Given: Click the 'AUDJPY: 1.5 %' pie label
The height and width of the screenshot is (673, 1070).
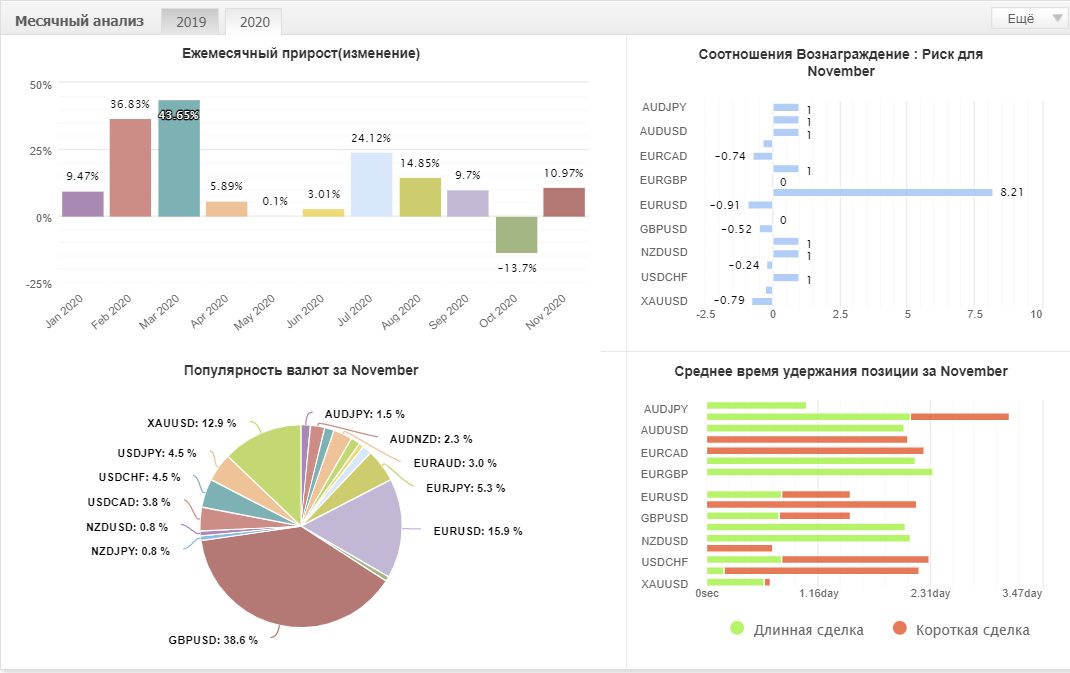Looking at the screenshot, I should [x=364, y=414].
